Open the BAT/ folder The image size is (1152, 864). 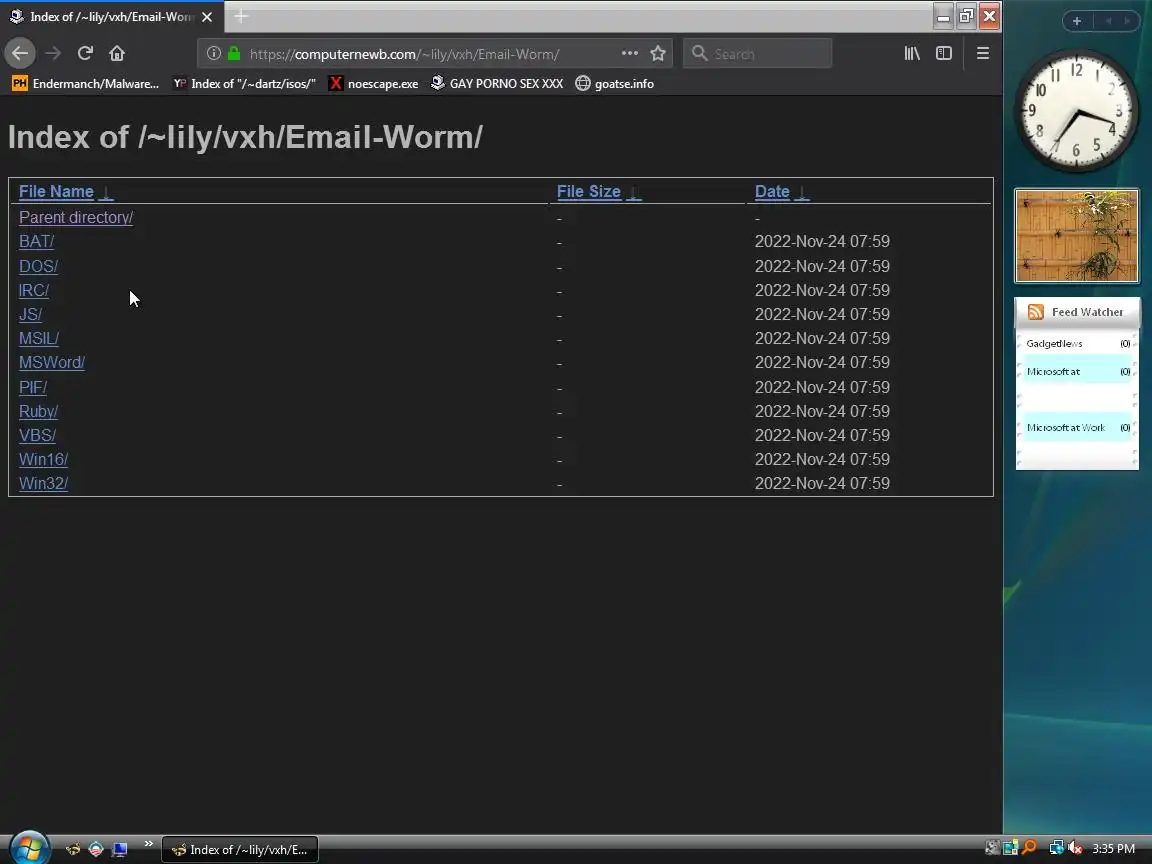(x=36, y=241)
